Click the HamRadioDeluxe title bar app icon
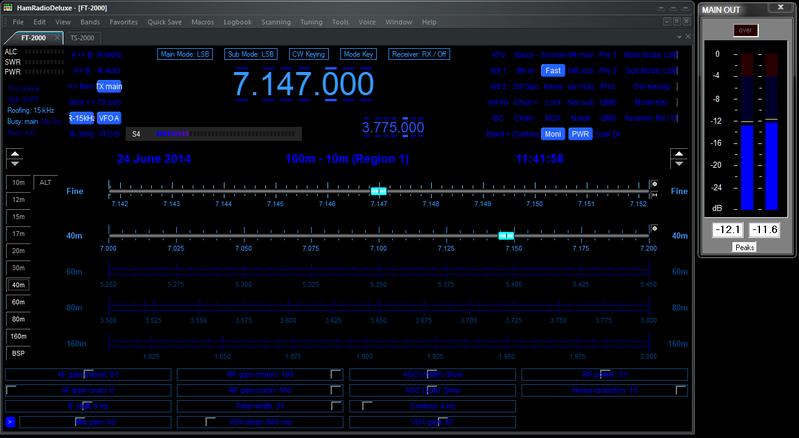This screenshot has height=438, width=799. (x=8, y=8)
